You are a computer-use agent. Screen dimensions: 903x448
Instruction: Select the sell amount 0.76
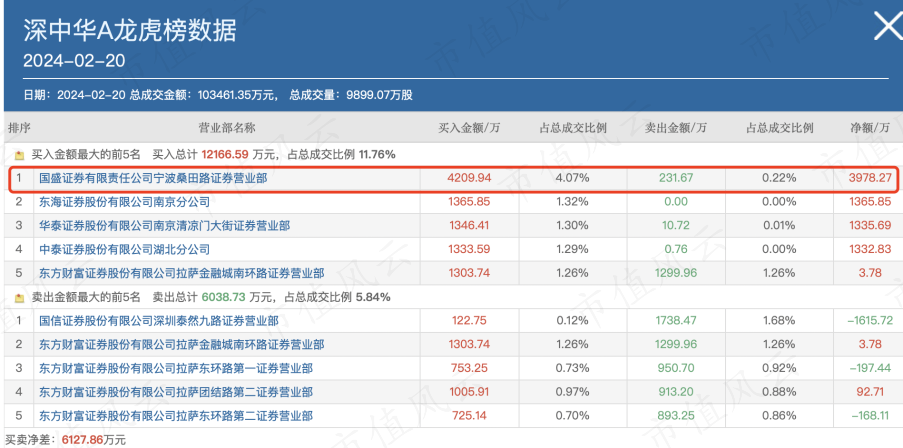676,249
